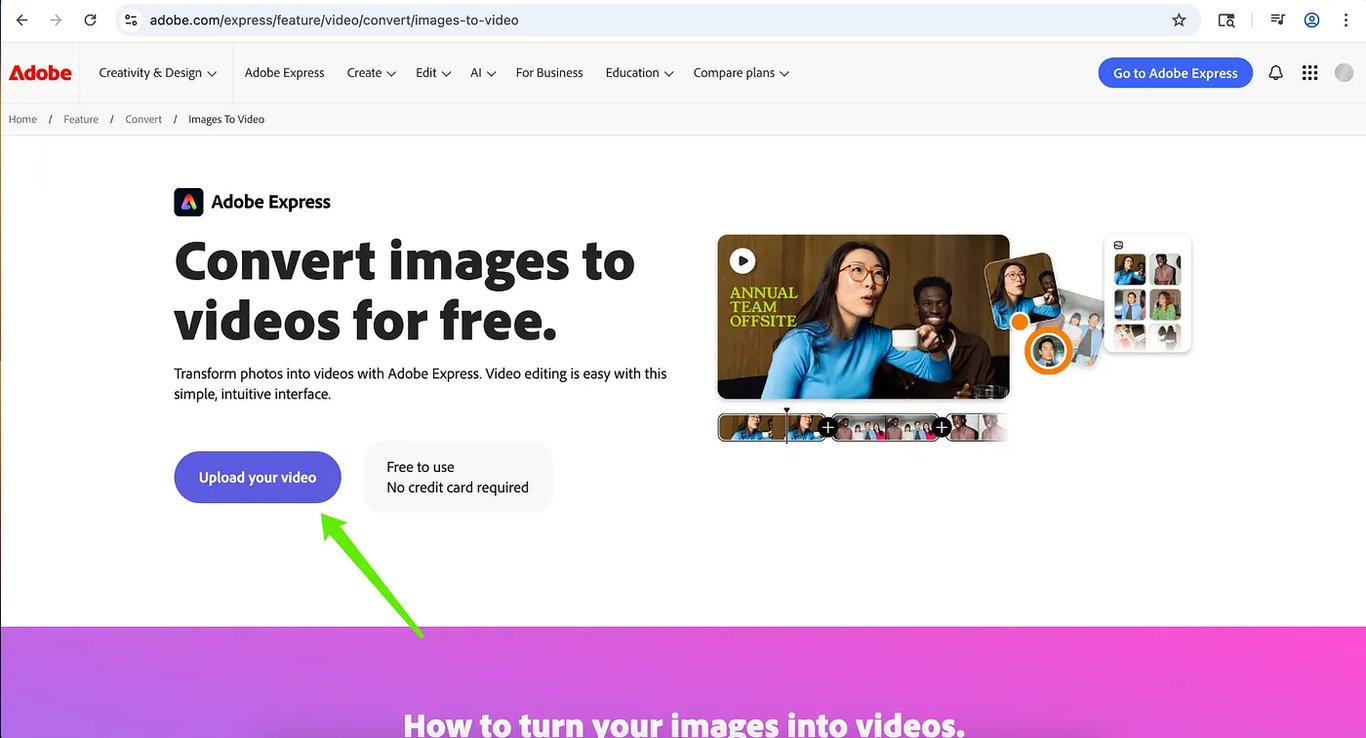1366x738 pixels.
Task: Click the Go to Adobe Express button
Action: (x=1175, y=73)
